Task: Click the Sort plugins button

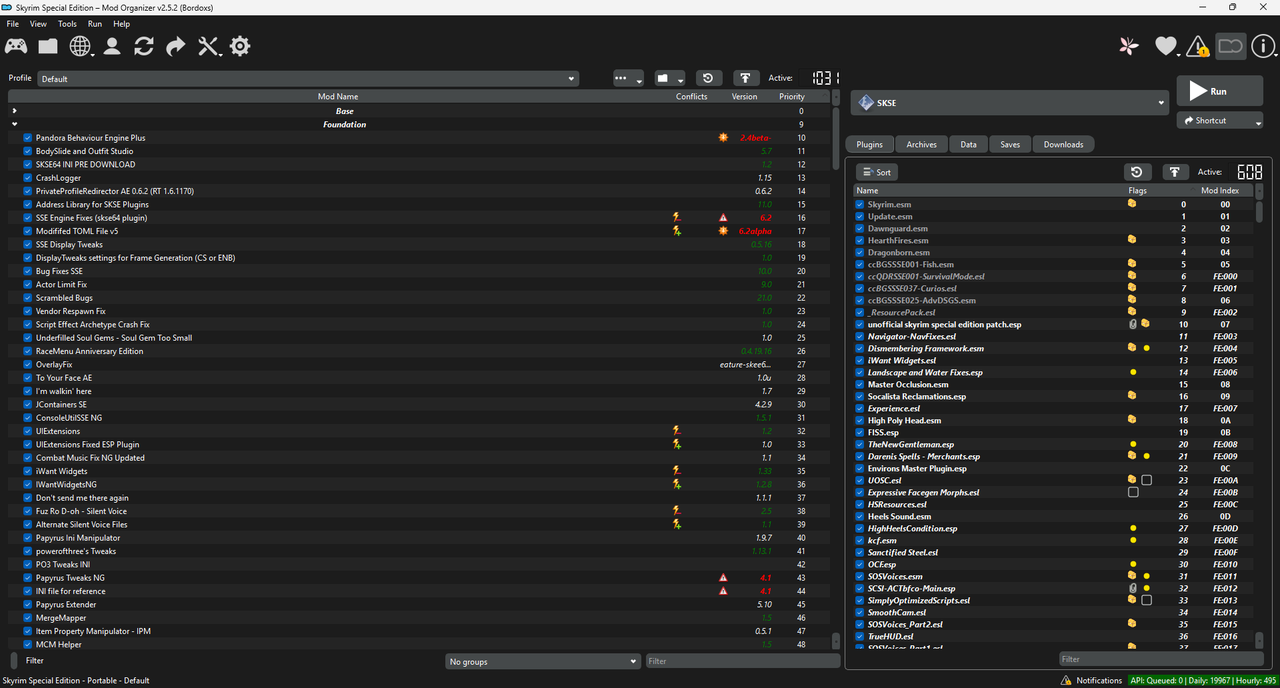Action: (876, 172)
